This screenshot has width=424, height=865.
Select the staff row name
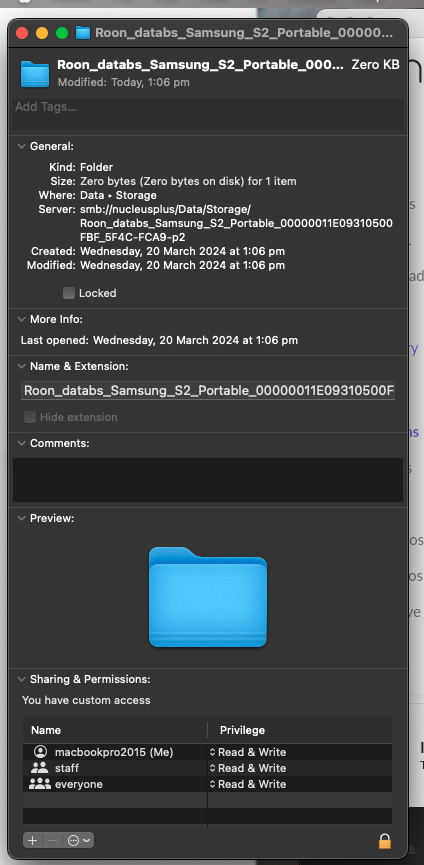click(x=67, y=768)
